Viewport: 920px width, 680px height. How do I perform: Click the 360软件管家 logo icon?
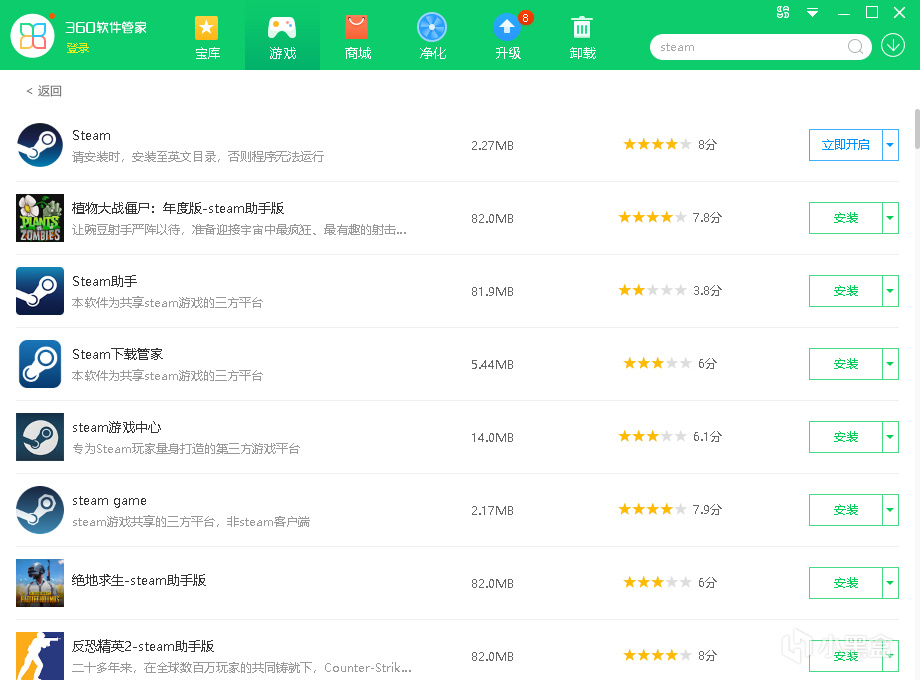tap(33, 36)
